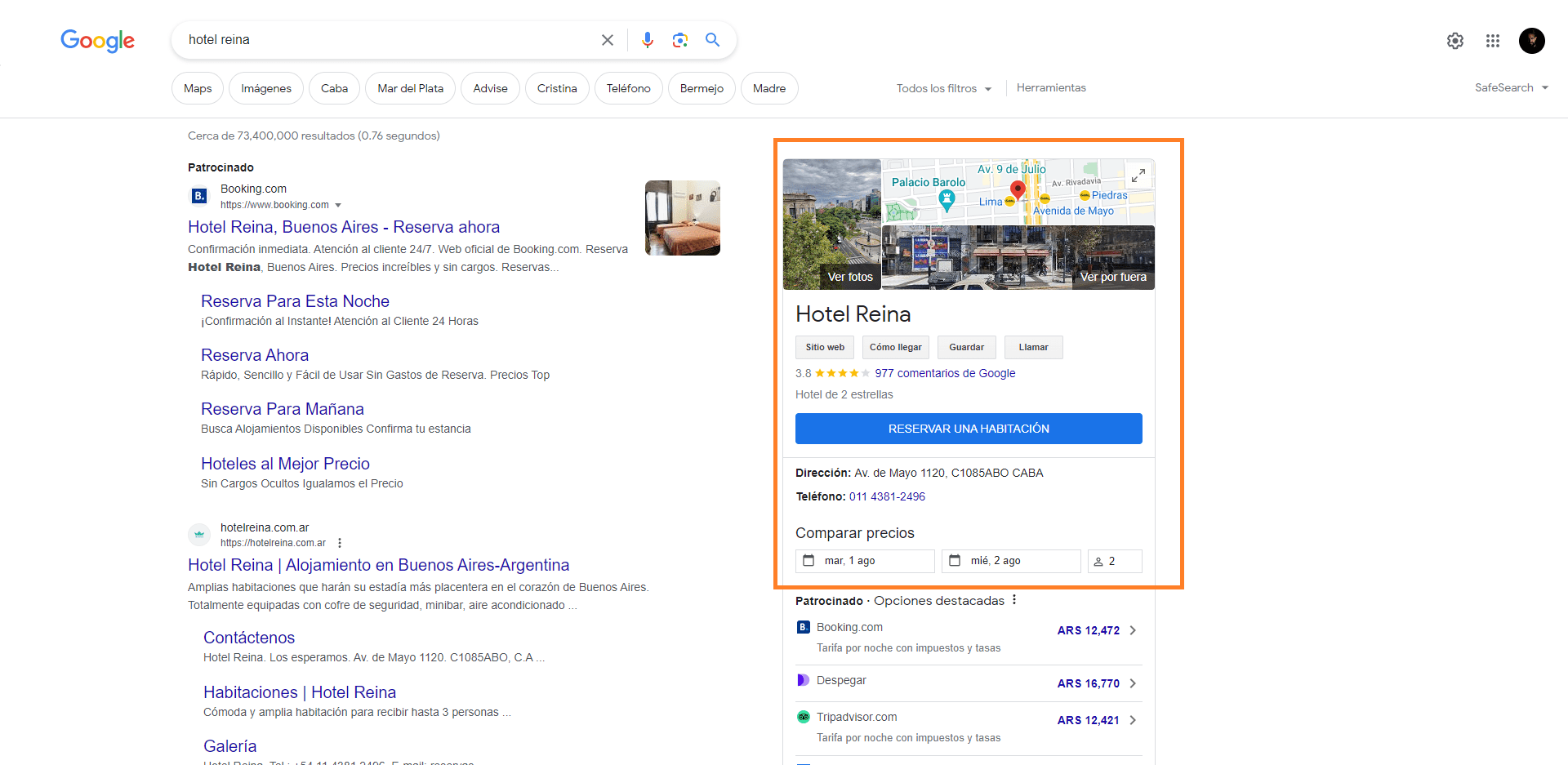This screenshot has width=1568, height=765.
Task: Switch to Imágenes results
Action: tap(265, 87)
